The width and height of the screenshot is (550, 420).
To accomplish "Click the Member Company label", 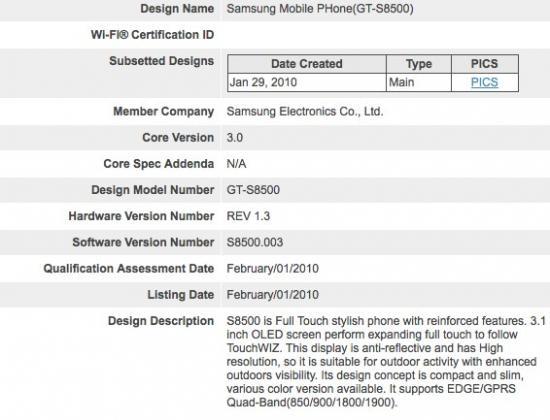I will click(x=163, y=112).
